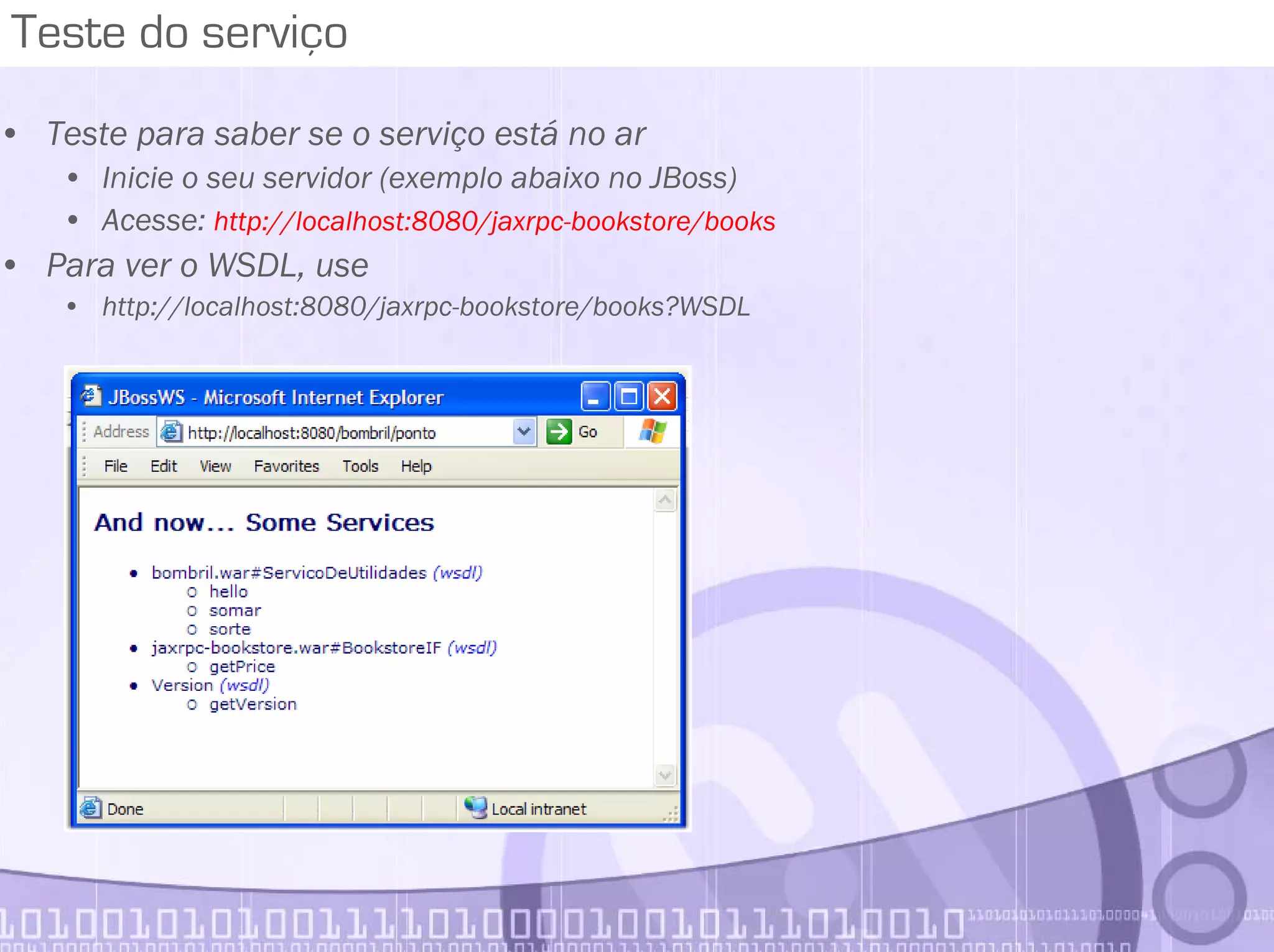
Task: Click red jaxrpc-bookstore/books URL on slide
Action: (x=495, y=222)
